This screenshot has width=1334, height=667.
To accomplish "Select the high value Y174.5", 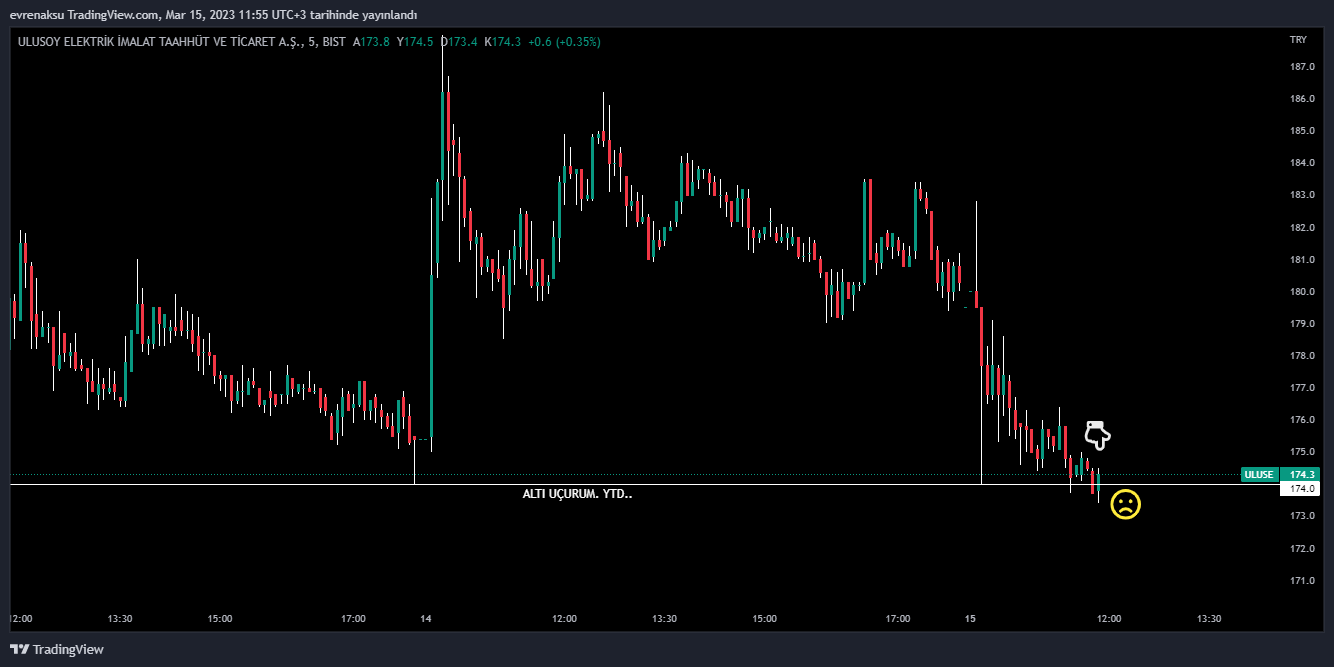I will pos(415,42).
